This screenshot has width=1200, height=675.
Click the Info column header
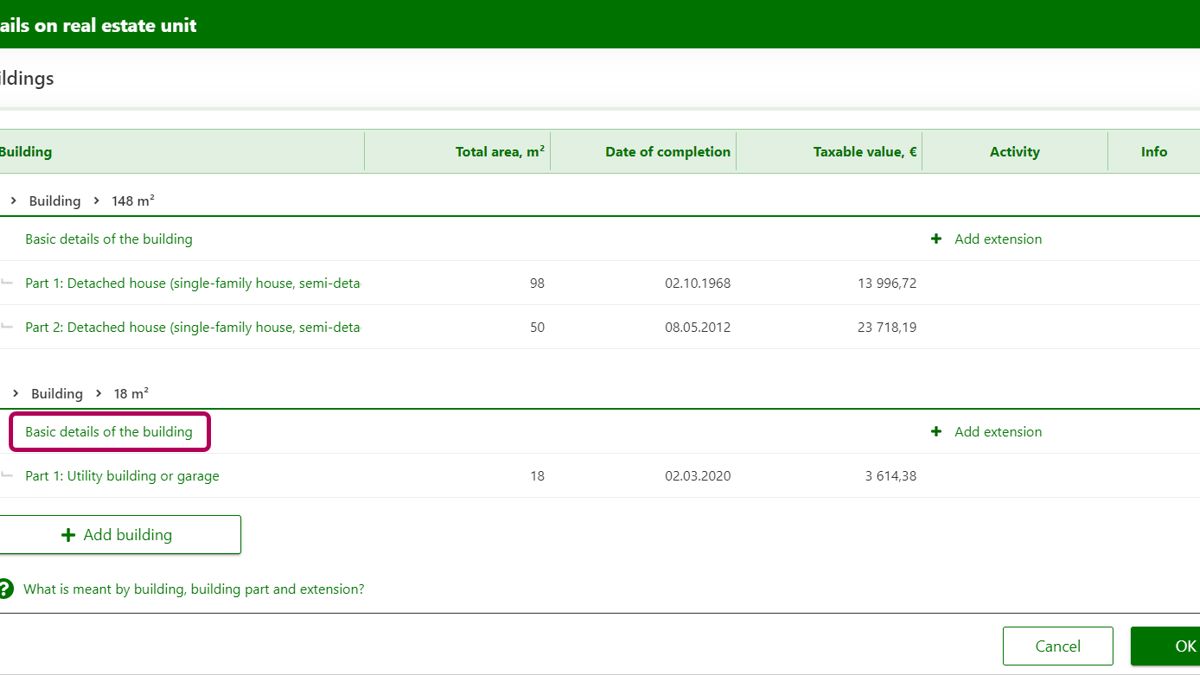tap(1153, 152)
